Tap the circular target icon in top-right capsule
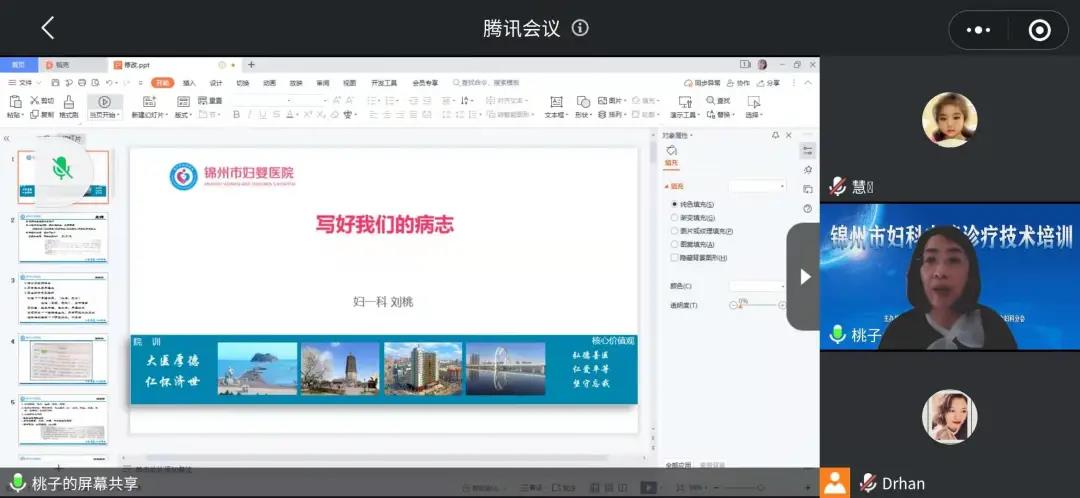The width and height of the screenshot is (1080, 498). click(1039, 30)
